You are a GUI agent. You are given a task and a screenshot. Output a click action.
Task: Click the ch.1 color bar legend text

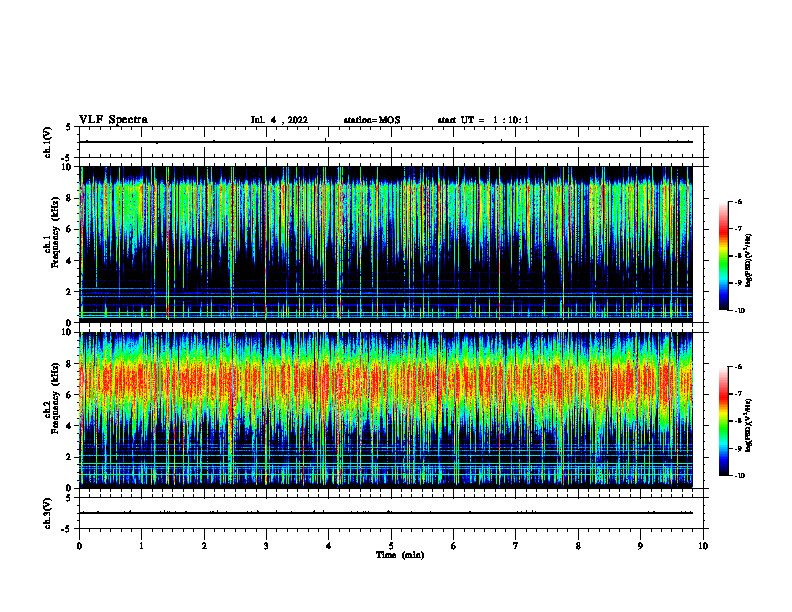[x=748, y=261]
